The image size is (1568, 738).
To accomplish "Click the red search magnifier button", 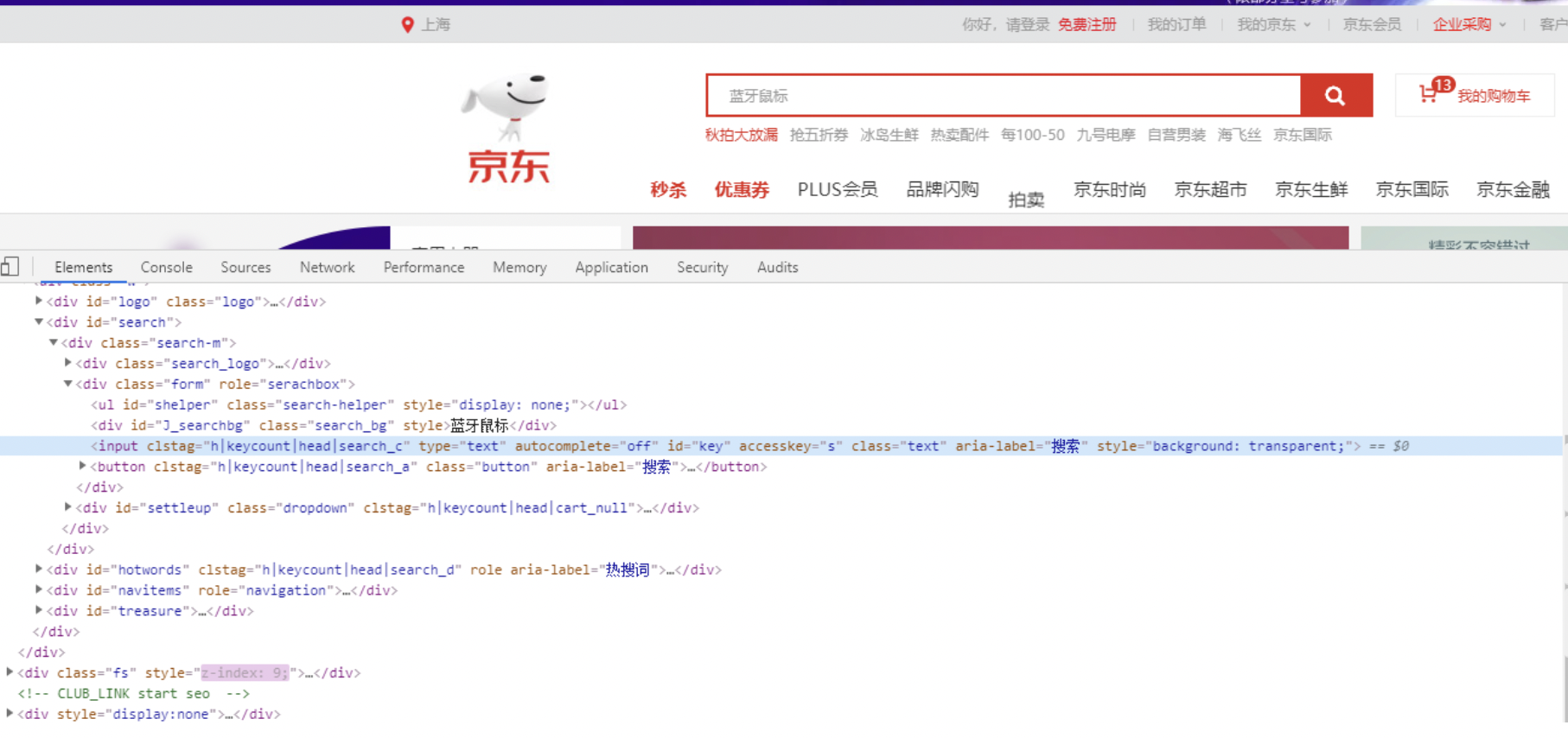I will click(x=1336, y=95).
